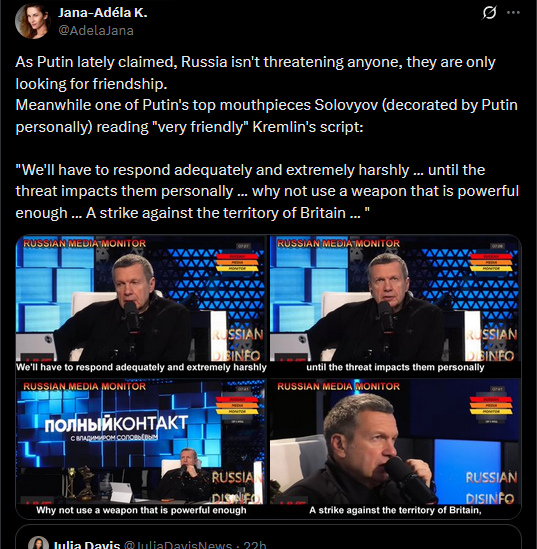Open the 'respond adequately and extremely harshly' image
This screenshot has height=549, width=537.
tap(141, 305)
